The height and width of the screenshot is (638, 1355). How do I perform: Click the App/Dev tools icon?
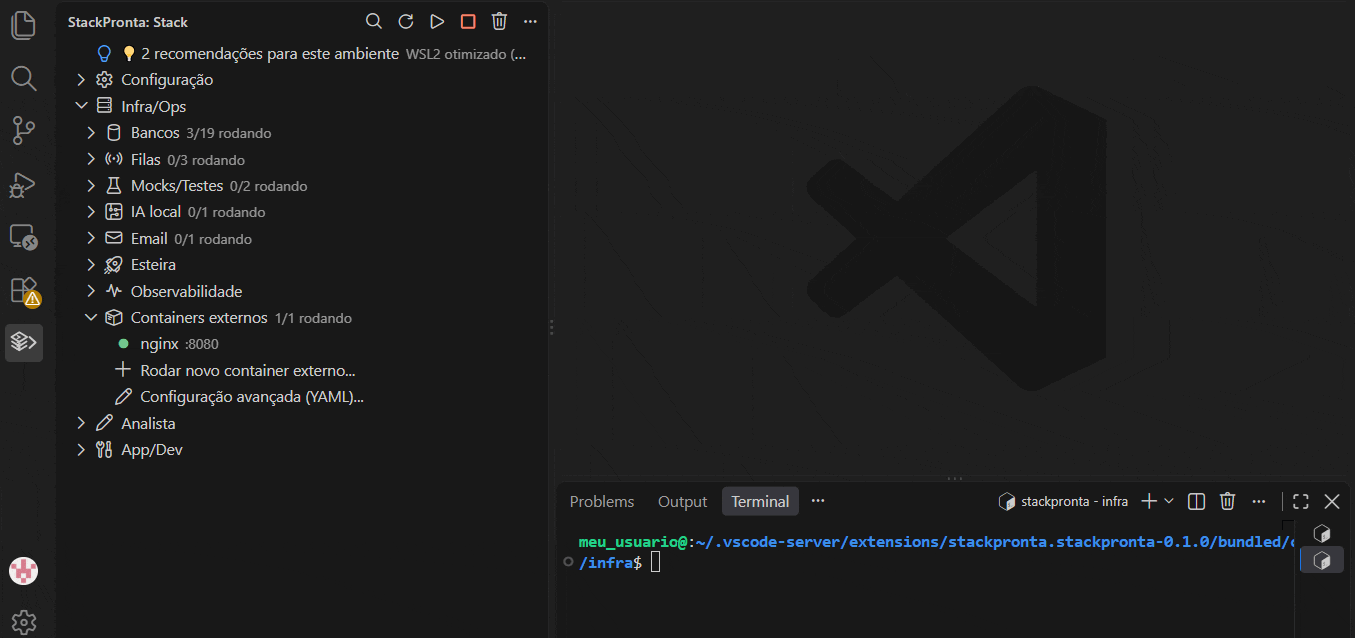pyautogui.click(x=104, y=450)
